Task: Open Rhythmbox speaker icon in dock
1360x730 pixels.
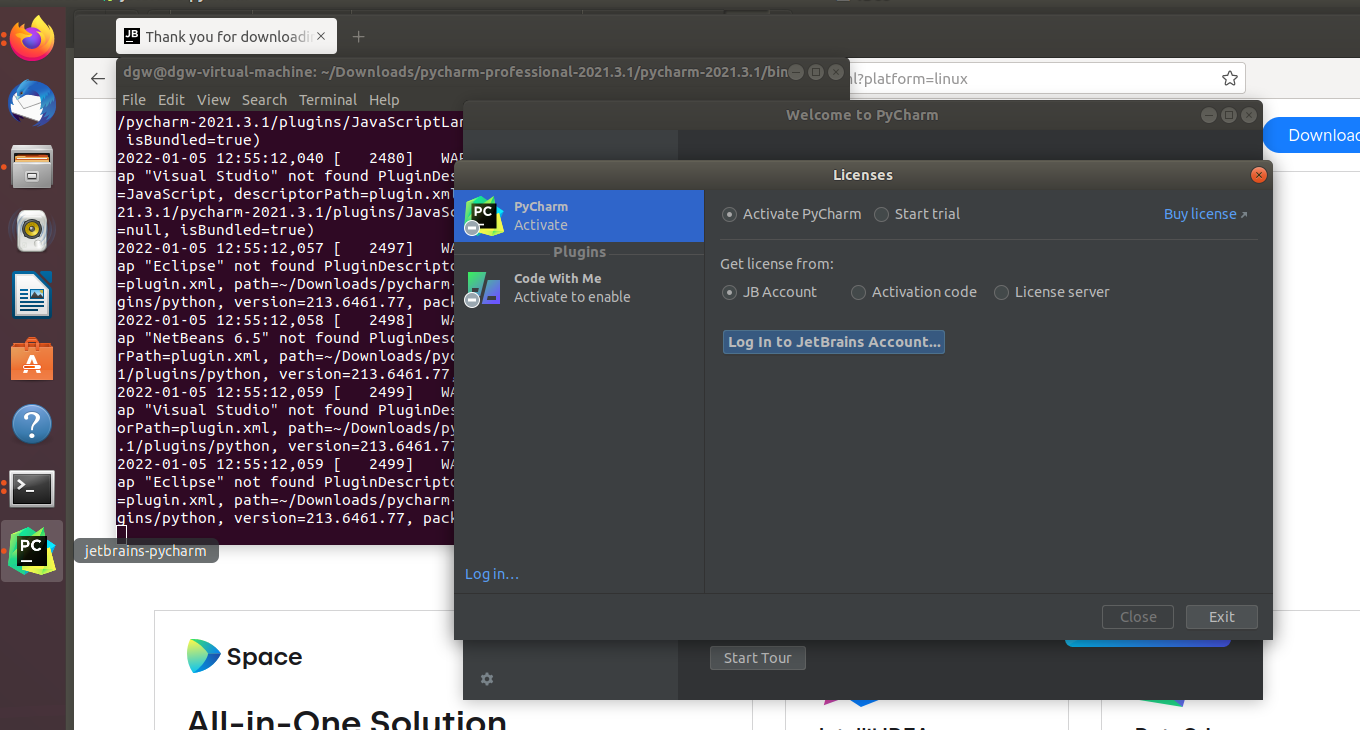Action: [x=32, y=231]
